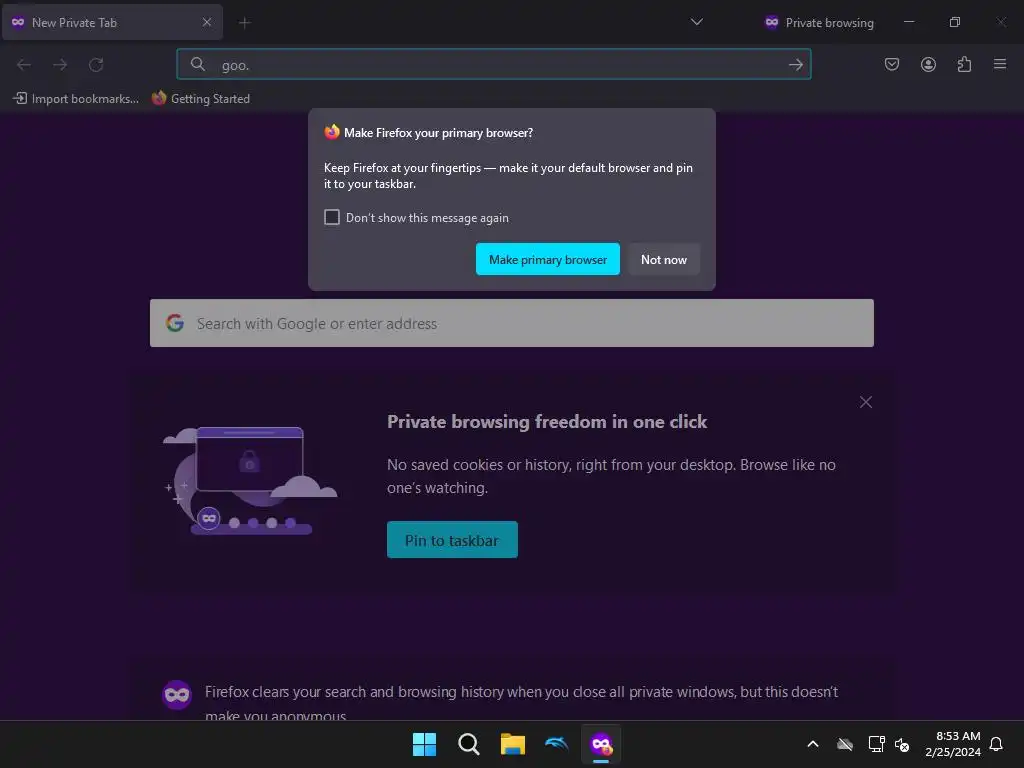Open the Save to Pocket icon
The image size is (1024, 768).
click(x=891, y=64)
